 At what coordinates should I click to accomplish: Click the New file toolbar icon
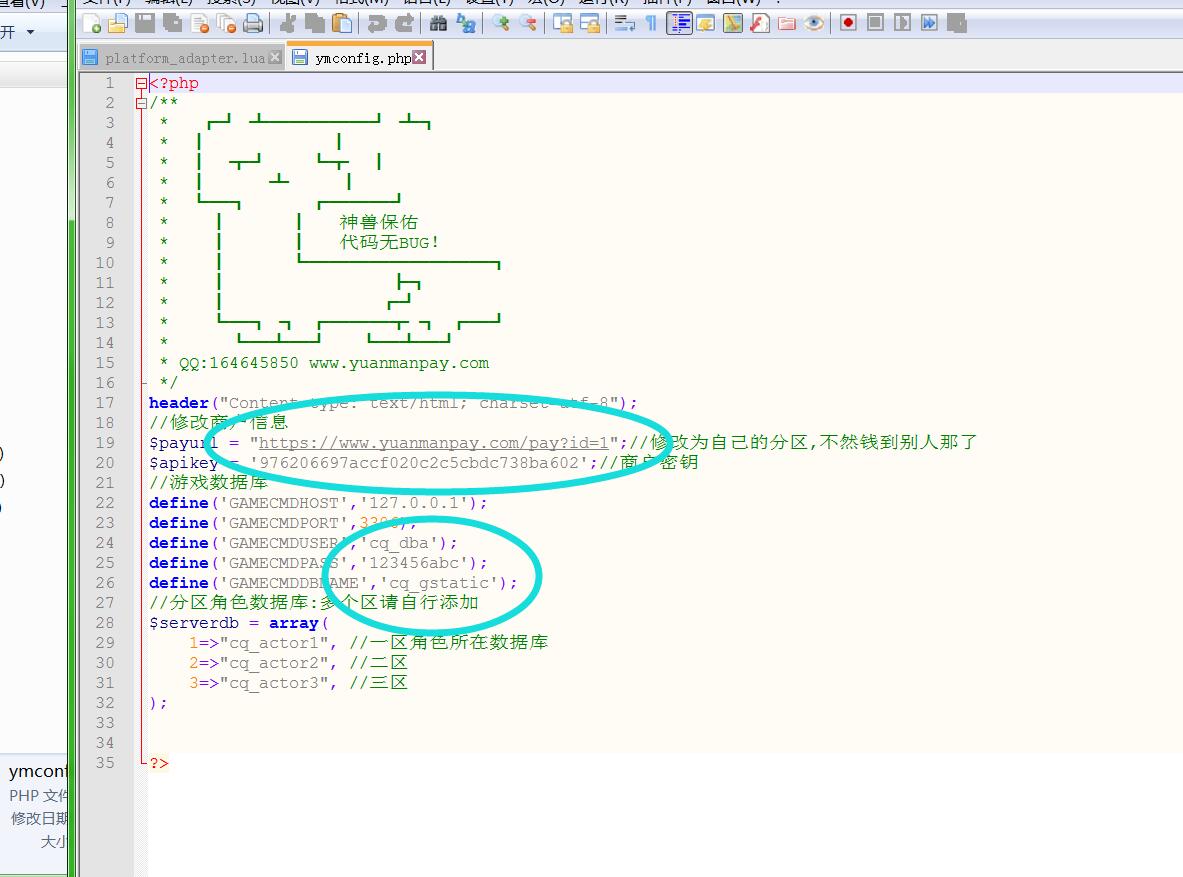92,23
